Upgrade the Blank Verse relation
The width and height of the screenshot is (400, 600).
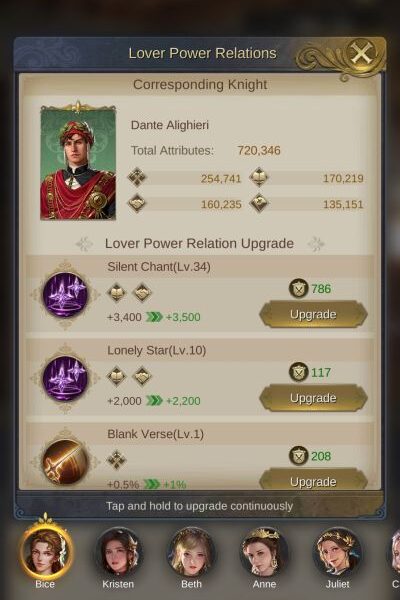313,480
